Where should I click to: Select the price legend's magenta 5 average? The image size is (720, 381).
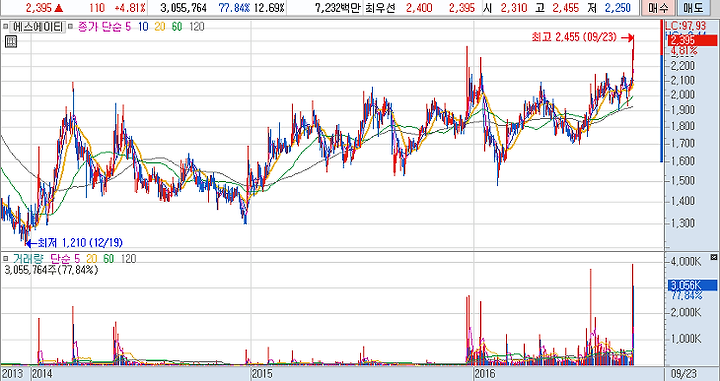tap(128, 27)
